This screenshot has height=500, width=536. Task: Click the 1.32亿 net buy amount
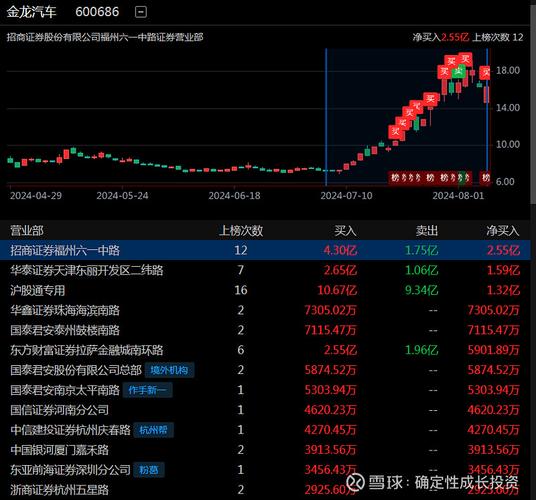[x=503, y=290]
